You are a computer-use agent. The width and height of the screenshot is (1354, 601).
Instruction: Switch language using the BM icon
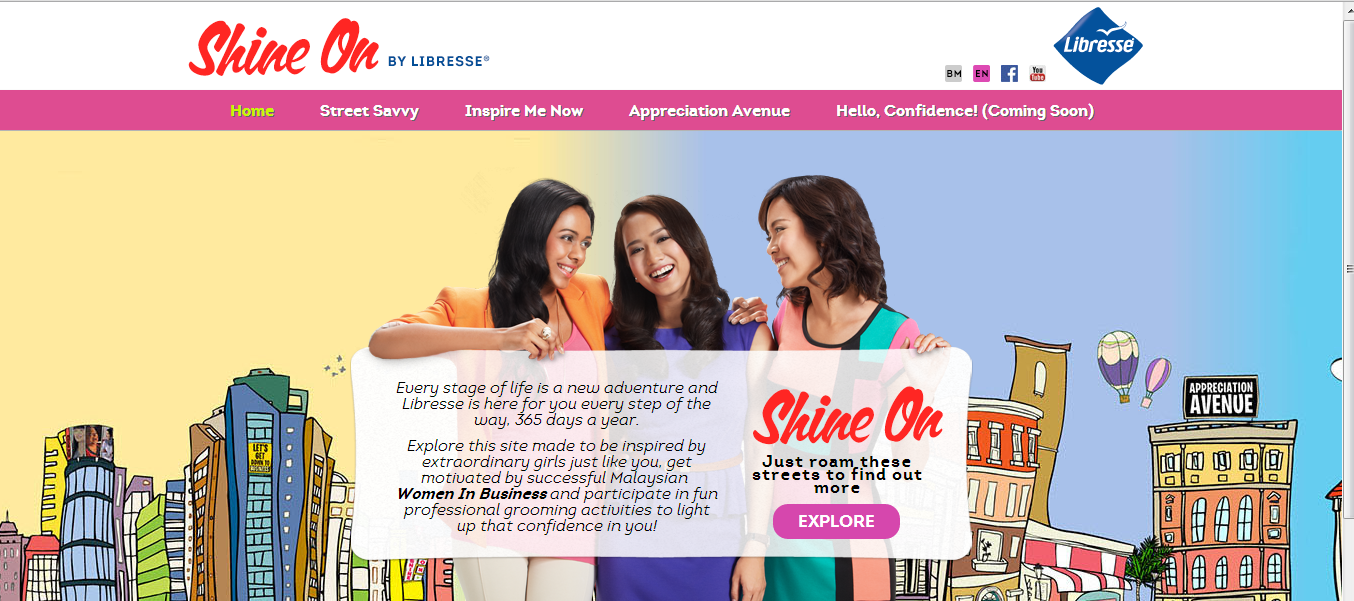pyautogui.click(x=953, y=73)
